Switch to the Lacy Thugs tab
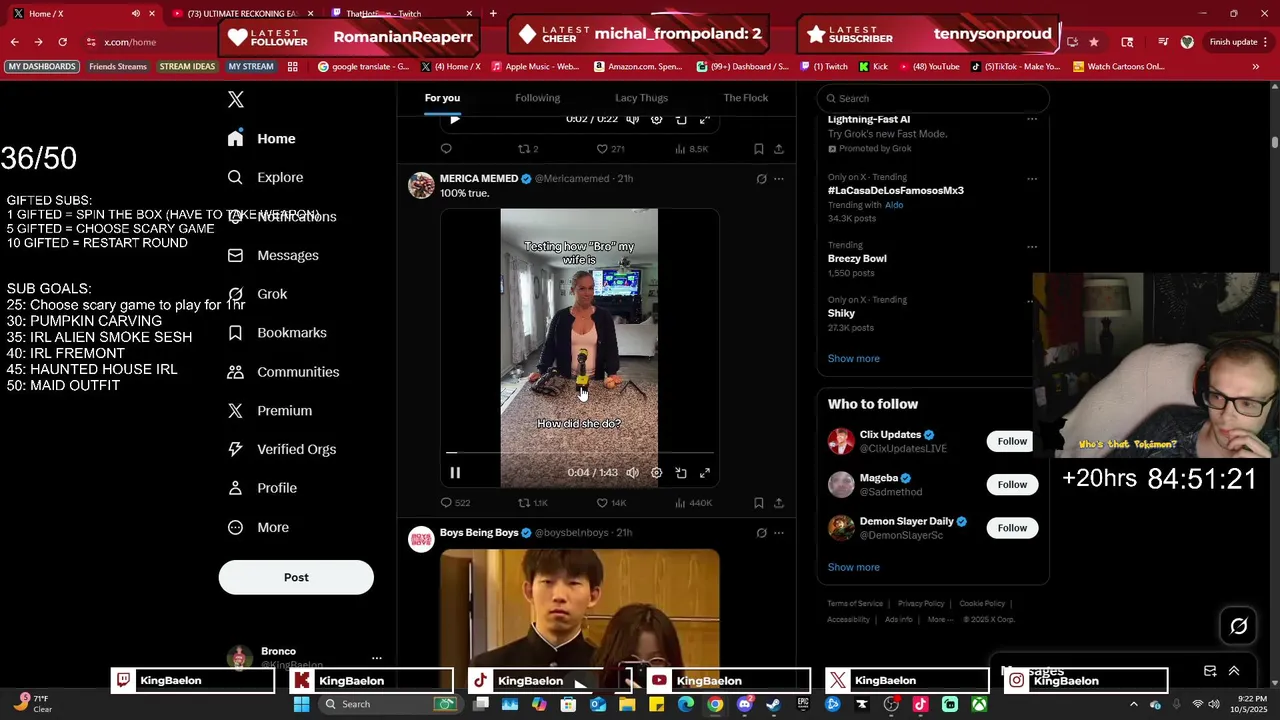Screen dimensions: 1280x720 pyautogui.click(x=641, y=98)
